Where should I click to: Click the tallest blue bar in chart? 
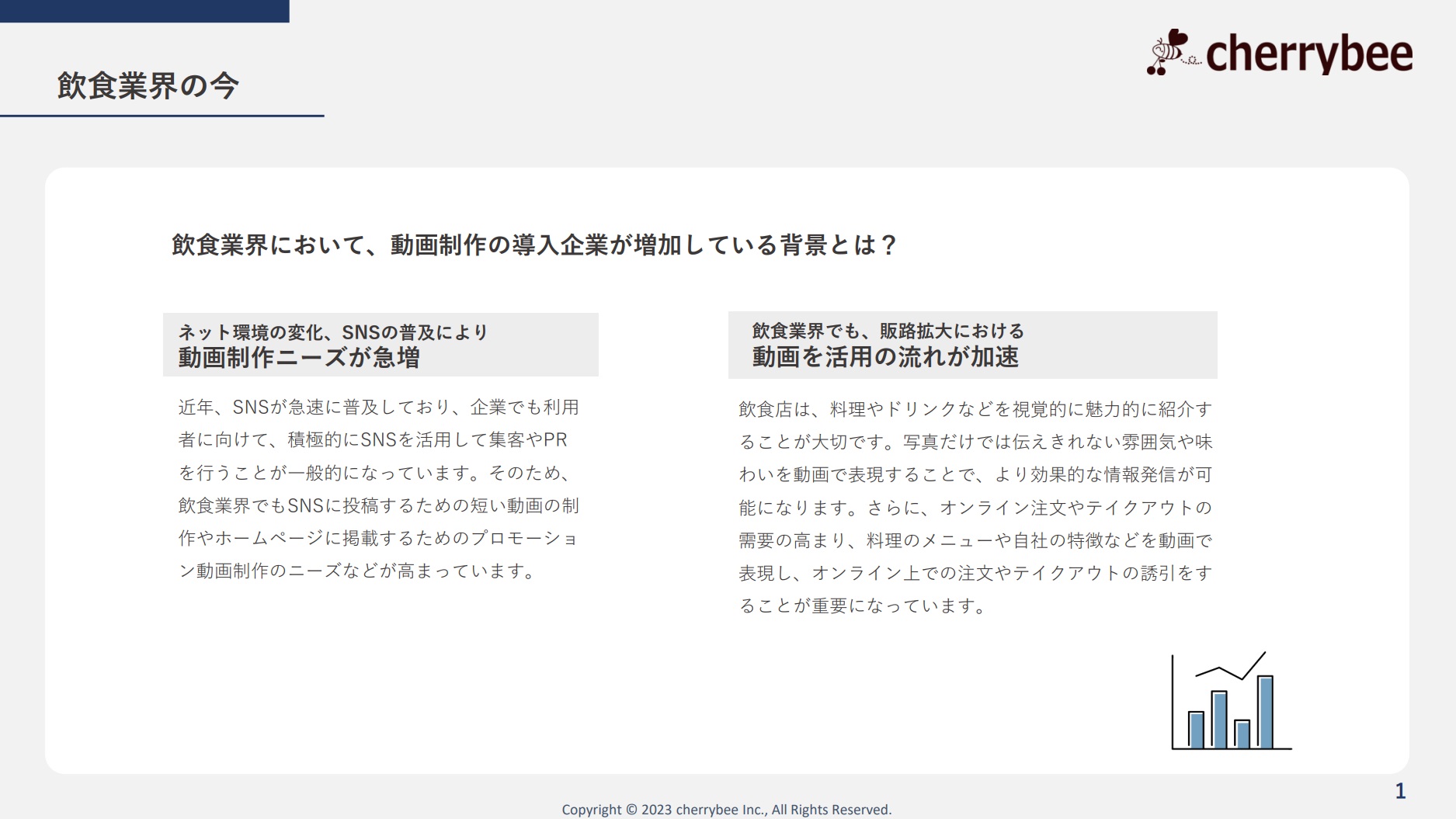pyautogui.click(x=1265, y=712)
